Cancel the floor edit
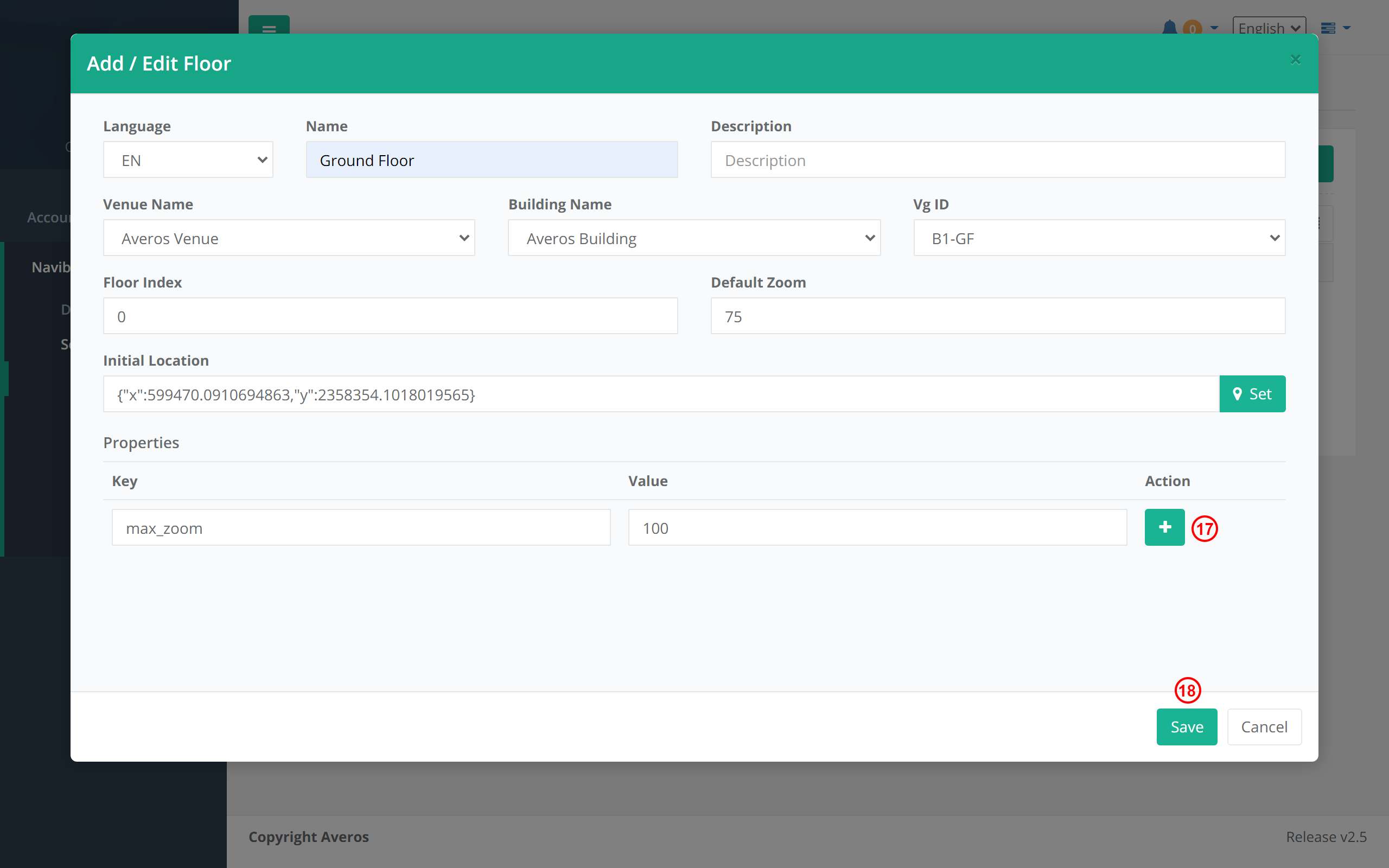Viewport: 1389px width, 868px height. [1264, 727]
